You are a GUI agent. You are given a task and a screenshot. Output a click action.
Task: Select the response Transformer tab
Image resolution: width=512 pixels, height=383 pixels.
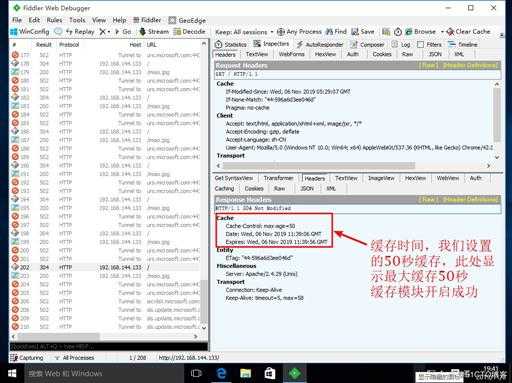click(278, 178)
